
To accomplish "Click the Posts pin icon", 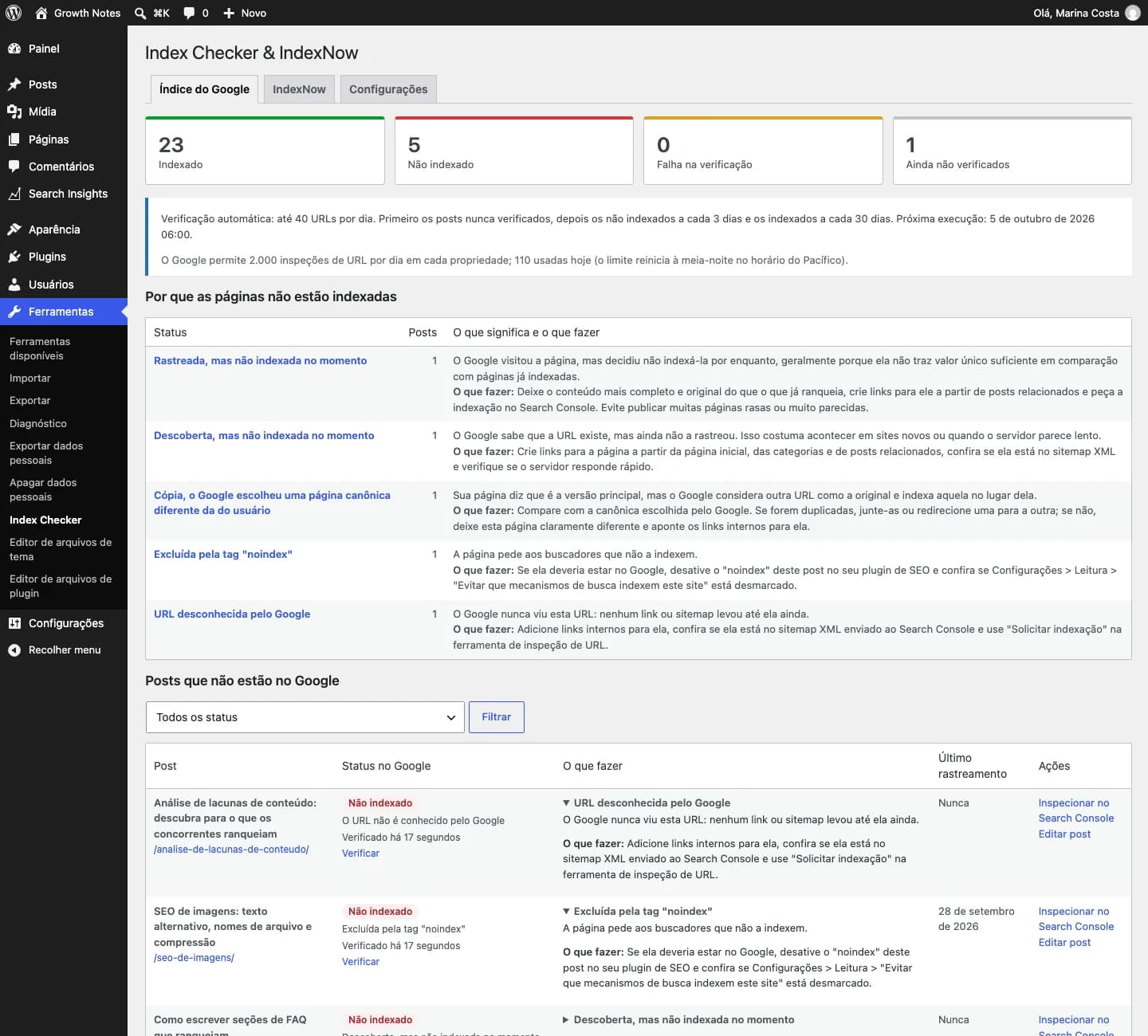I will click(x=14, y=84).
